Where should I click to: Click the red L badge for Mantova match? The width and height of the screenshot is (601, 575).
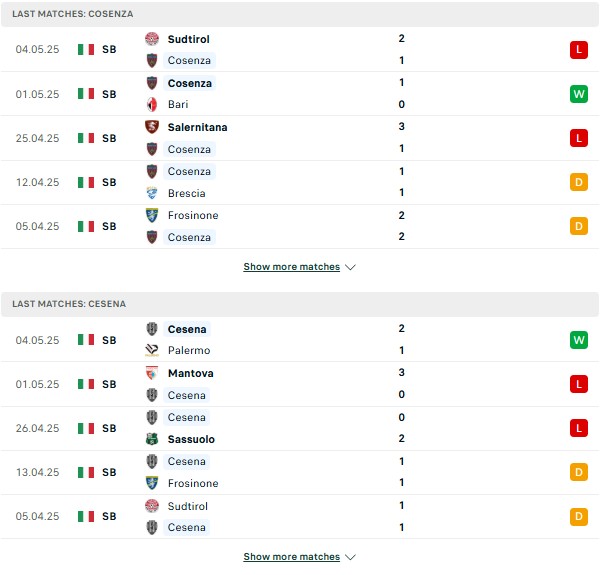tap(579, 384)
